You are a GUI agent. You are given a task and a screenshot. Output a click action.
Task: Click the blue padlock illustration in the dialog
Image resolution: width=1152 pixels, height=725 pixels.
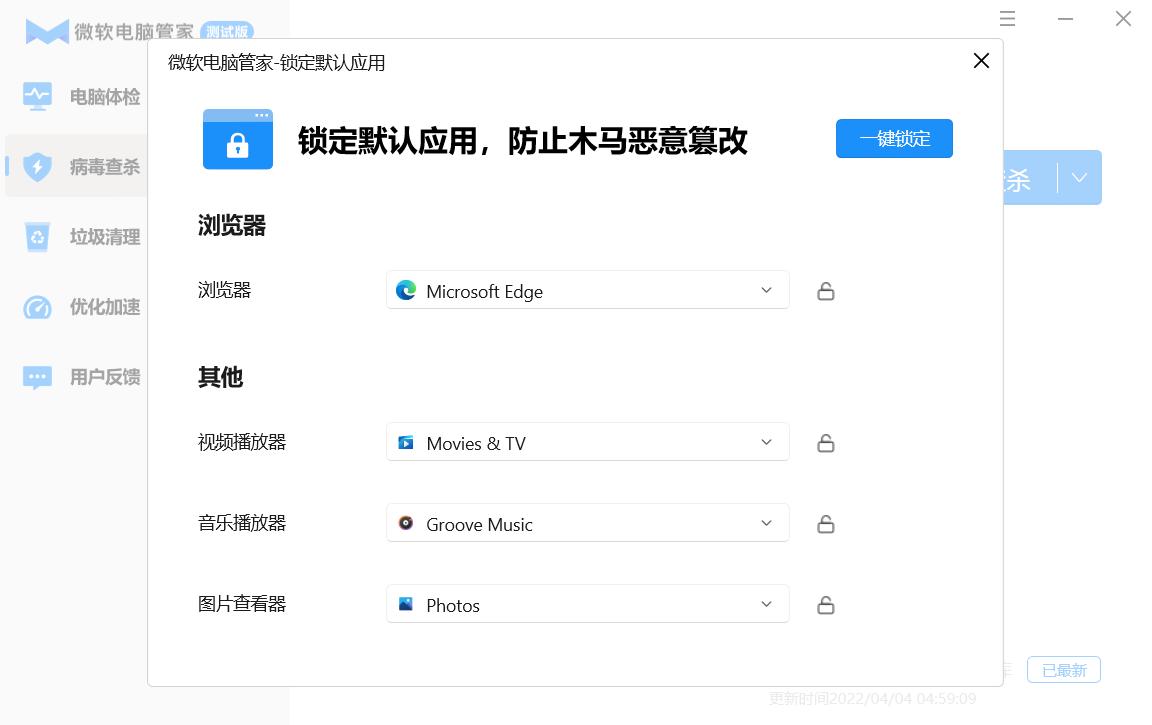point(237,139)
